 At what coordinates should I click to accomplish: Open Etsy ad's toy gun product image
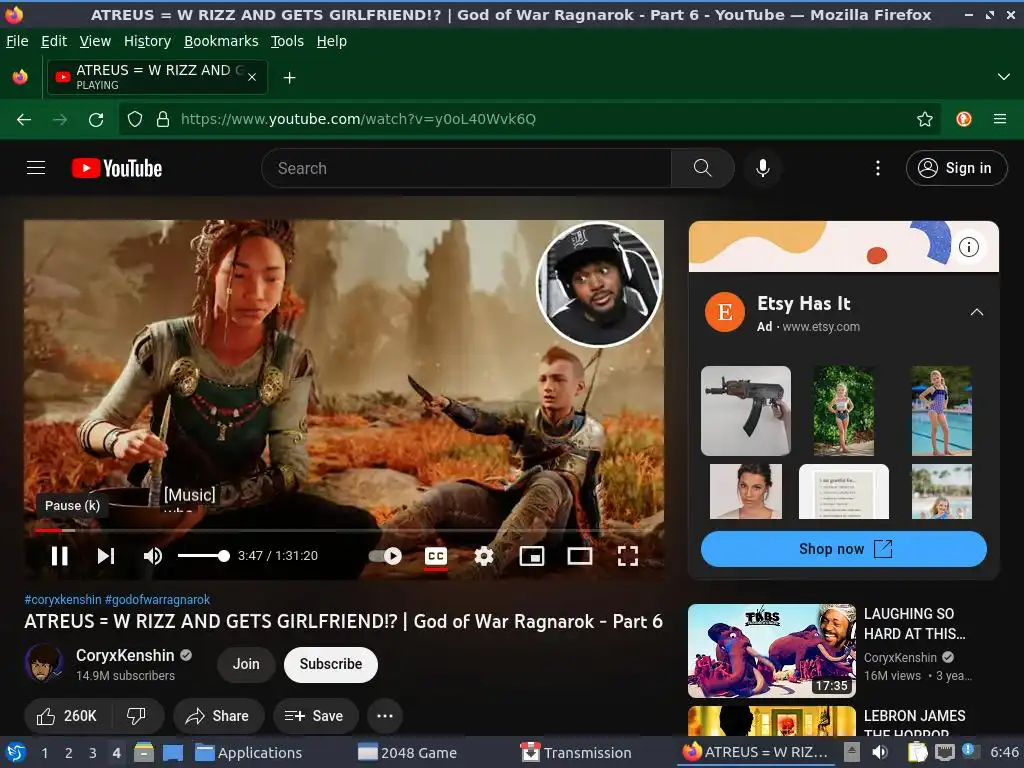[745, 410]
